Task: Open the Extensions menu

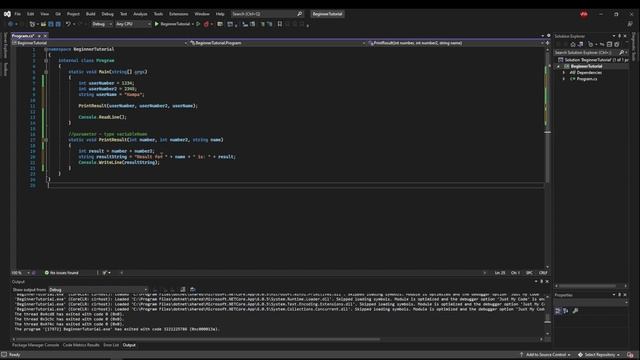Action: point(179,14)
